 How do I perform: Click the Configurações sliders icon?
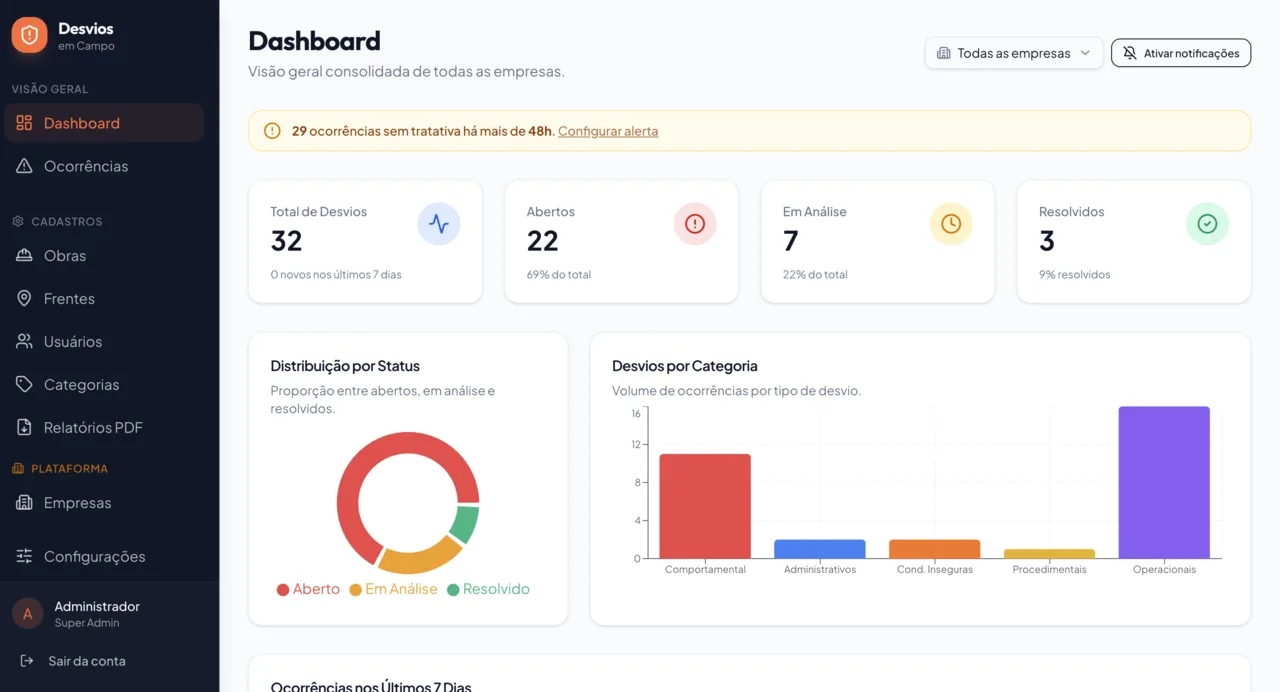(24, 556)
